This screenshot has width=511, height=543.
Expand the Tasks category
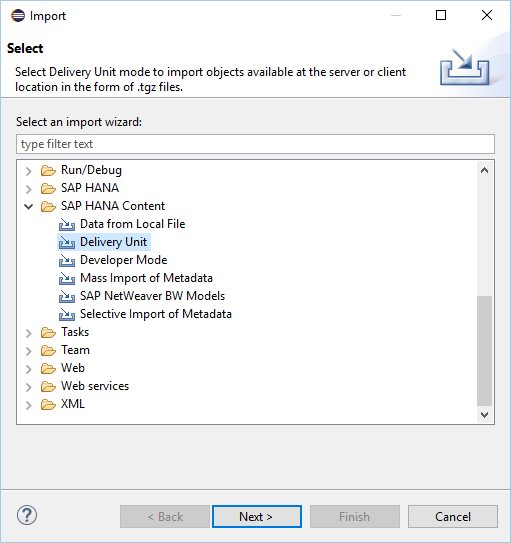(x=29, y=333)
